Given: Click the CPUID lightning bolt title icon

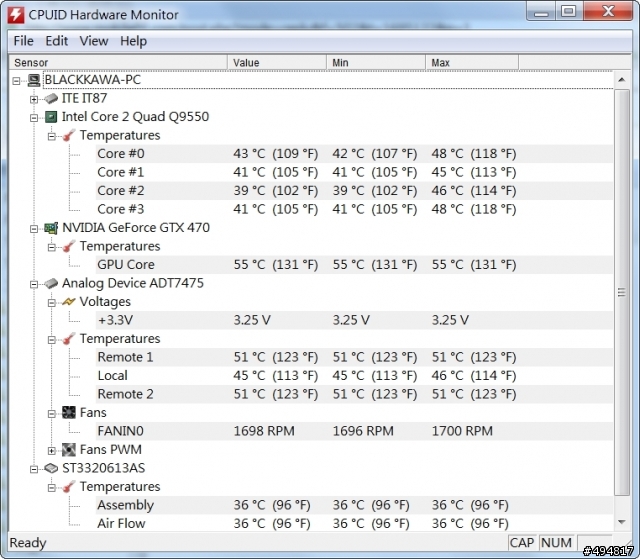Looking at the screenshot, I should tap(16, 14).
